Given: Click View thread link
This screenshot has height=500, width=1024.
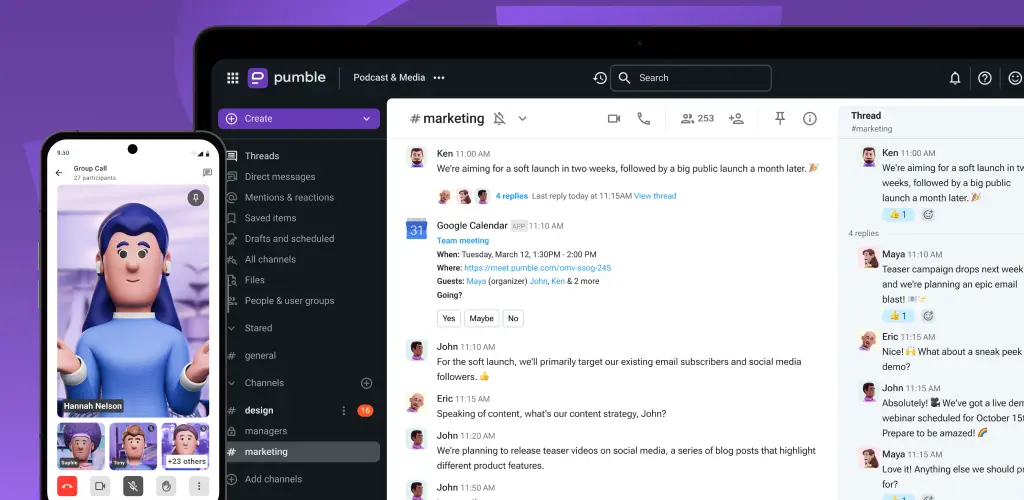Looking at the screenshot, I should click(x=655, y=196).
